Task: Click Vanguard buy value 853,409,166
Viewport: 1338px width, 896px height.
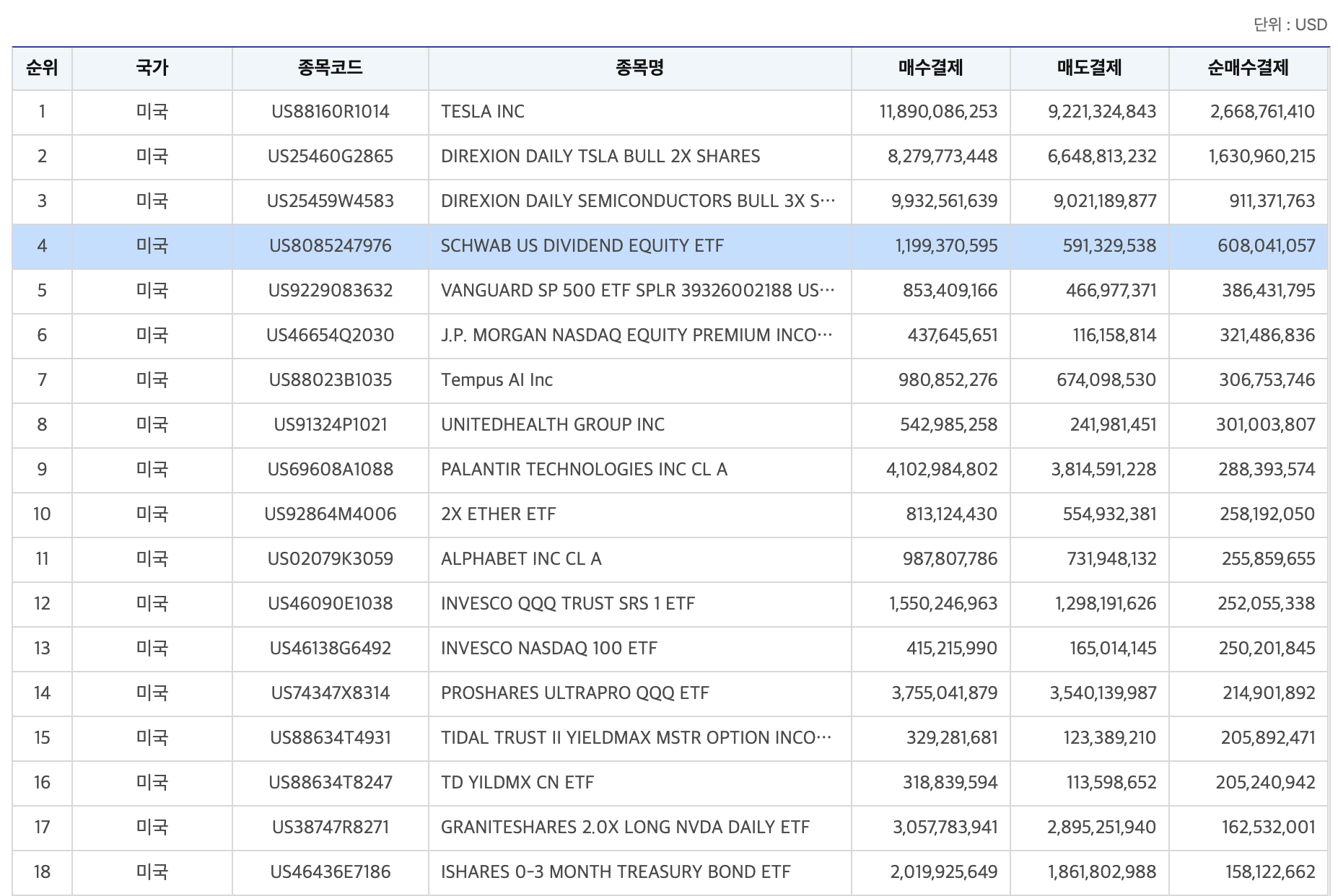Action: [x=950, y=291]
